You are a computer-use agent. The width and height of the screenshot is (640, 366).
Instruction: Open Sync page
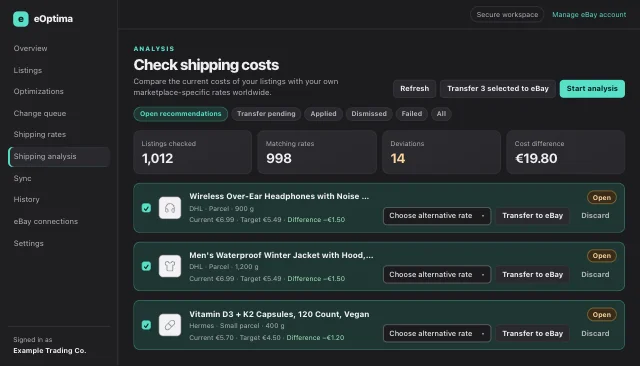[22, 178]
